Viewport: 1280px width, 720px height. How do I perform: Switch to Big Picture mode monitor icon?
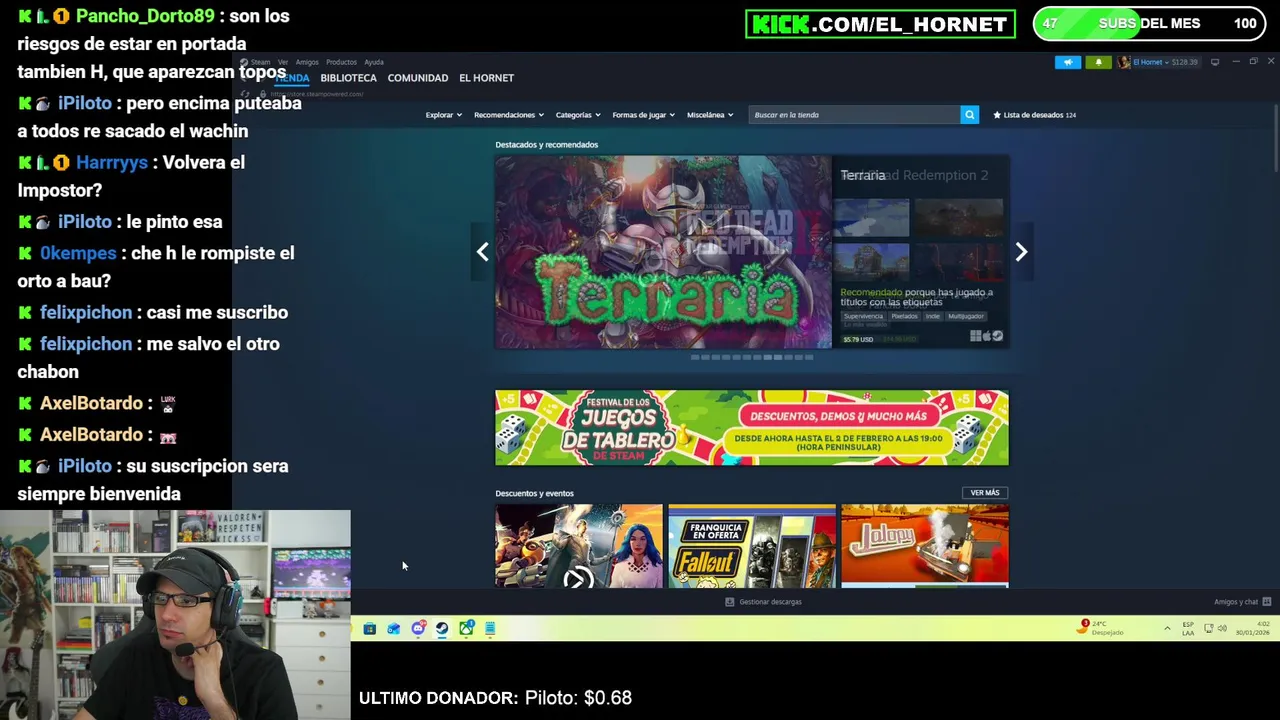click(x=1215, y=62)
